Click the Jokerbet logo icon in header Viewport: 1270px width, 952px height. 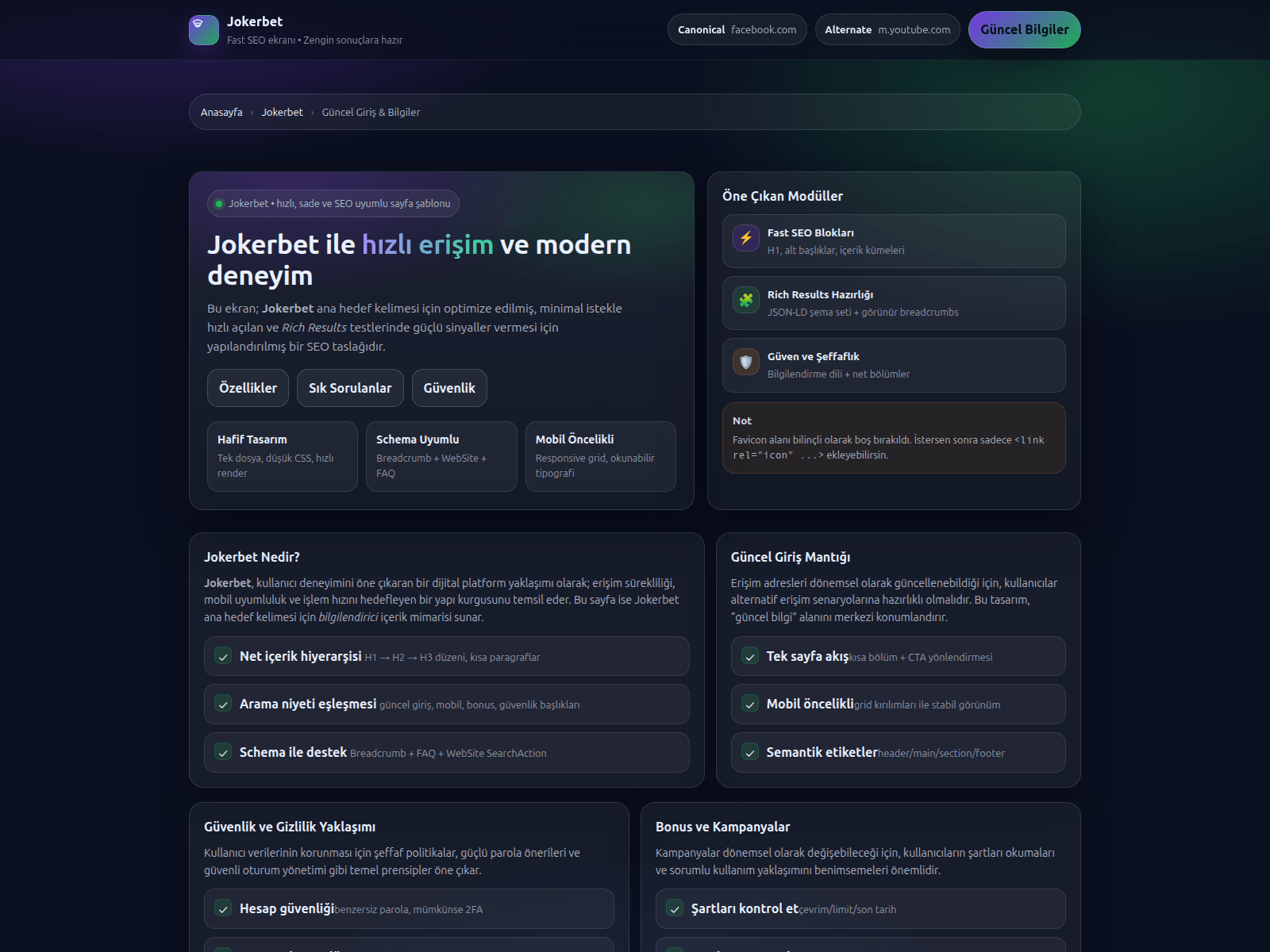204,30
